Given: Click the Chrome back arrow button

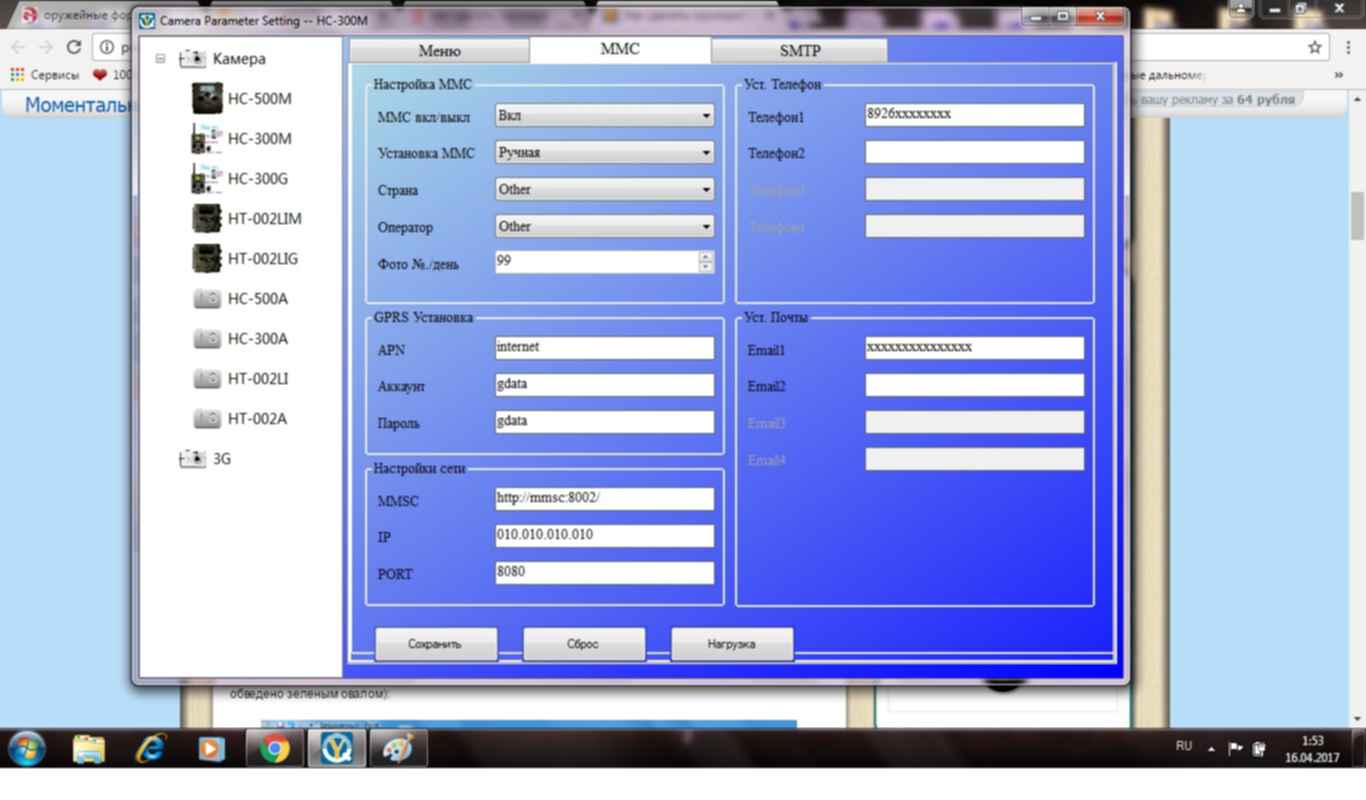Looking at the screenshot, I should (x=18, y=47).
